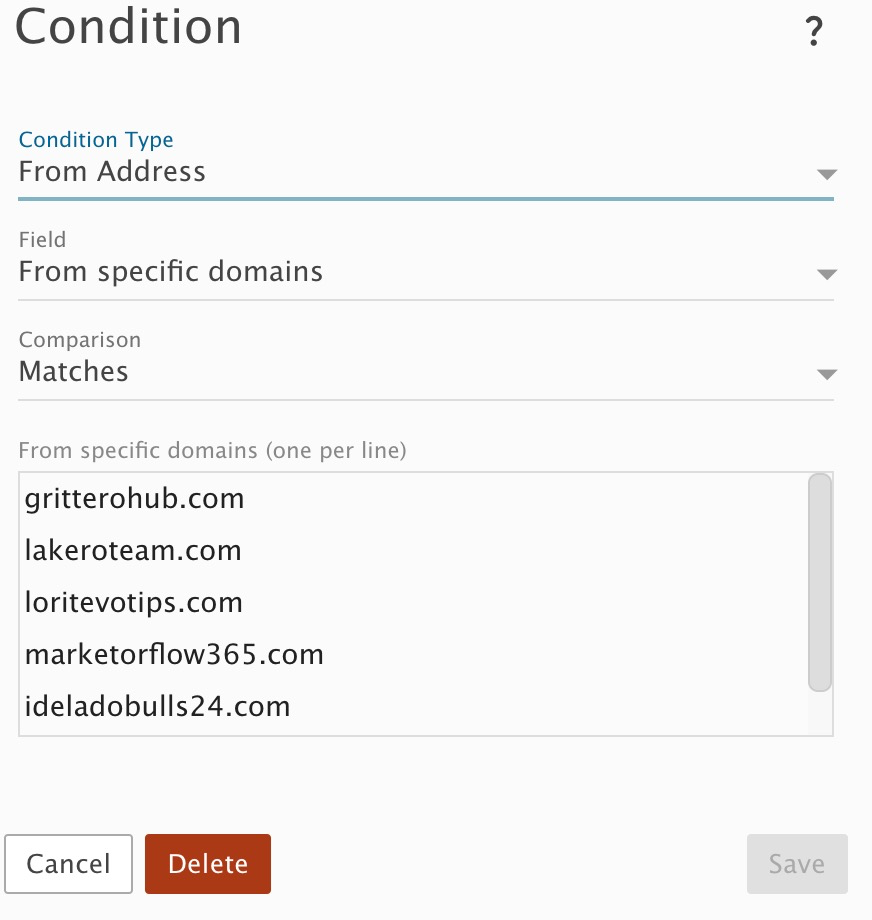Click the "From specific domains (one per line)" label
This screenshot has height=920, width=872.
point(212,451)
